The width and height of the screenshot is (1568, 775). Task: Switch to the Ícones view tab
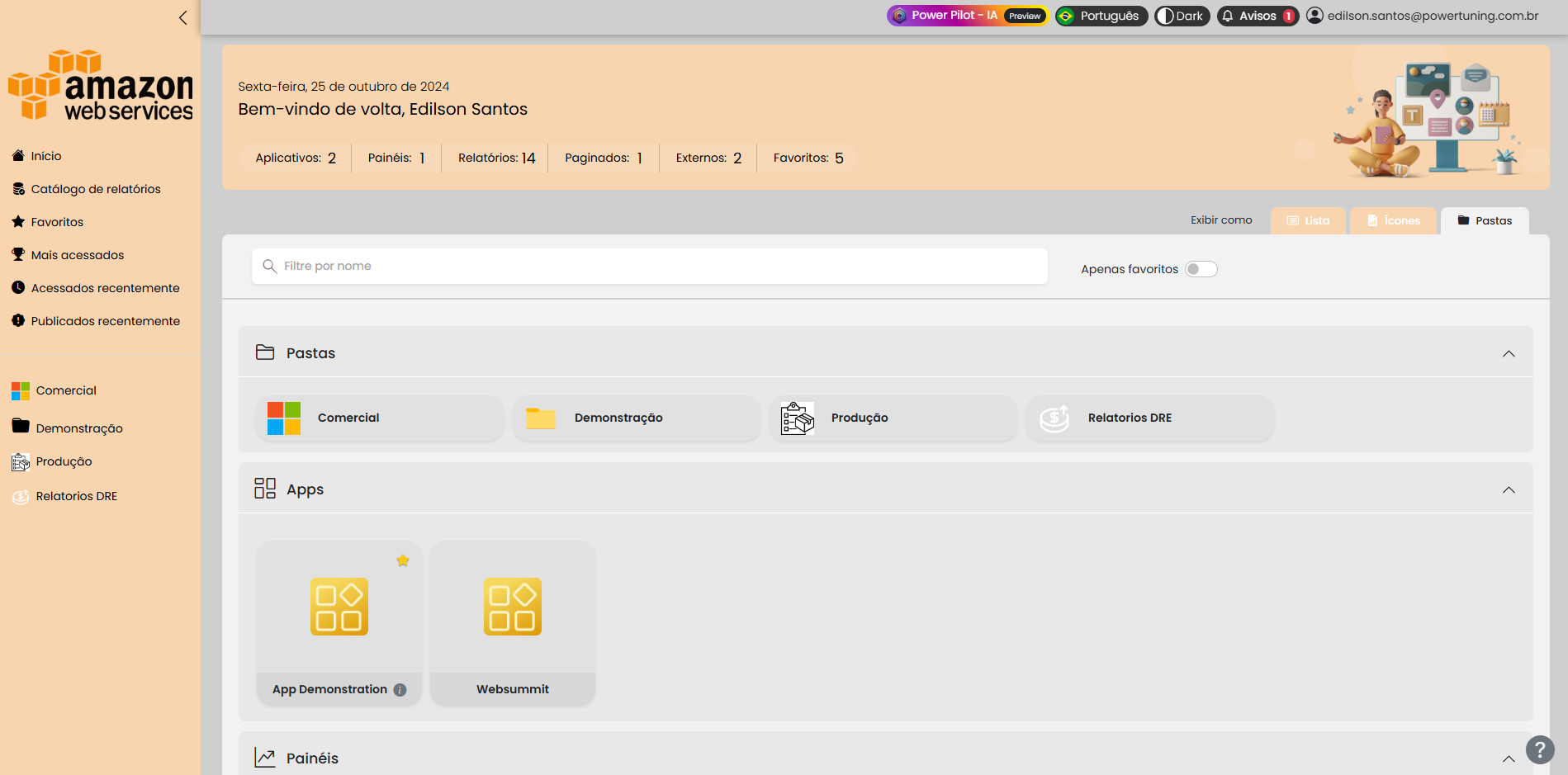click(1393, 221)
